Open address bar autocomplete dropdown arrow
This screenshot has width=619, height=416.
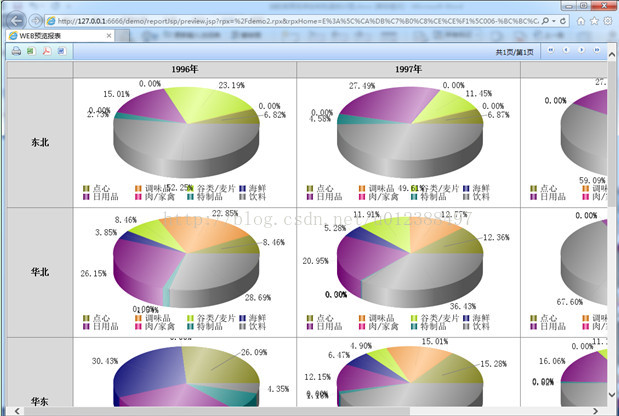tap(554, 21)
